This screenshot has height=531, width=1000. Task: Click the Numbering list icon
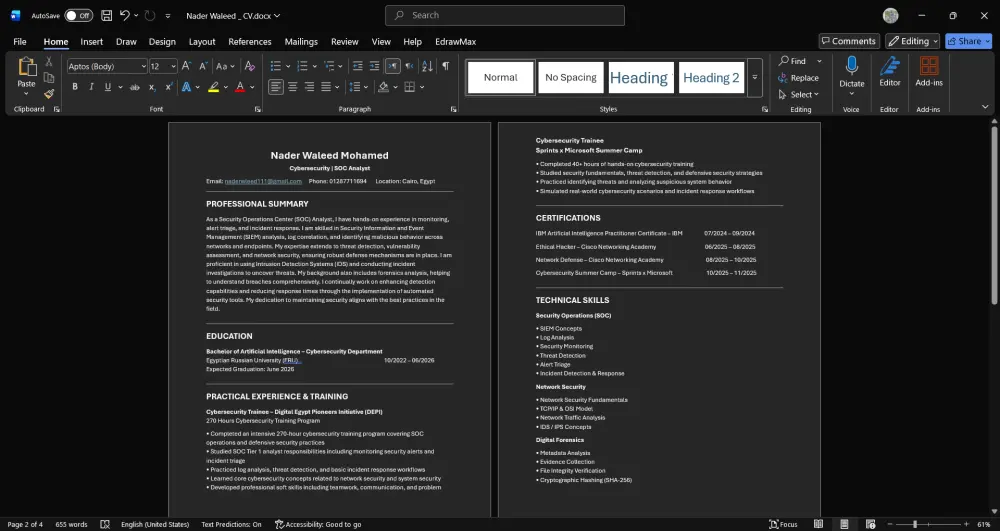(x=302, y=66)
